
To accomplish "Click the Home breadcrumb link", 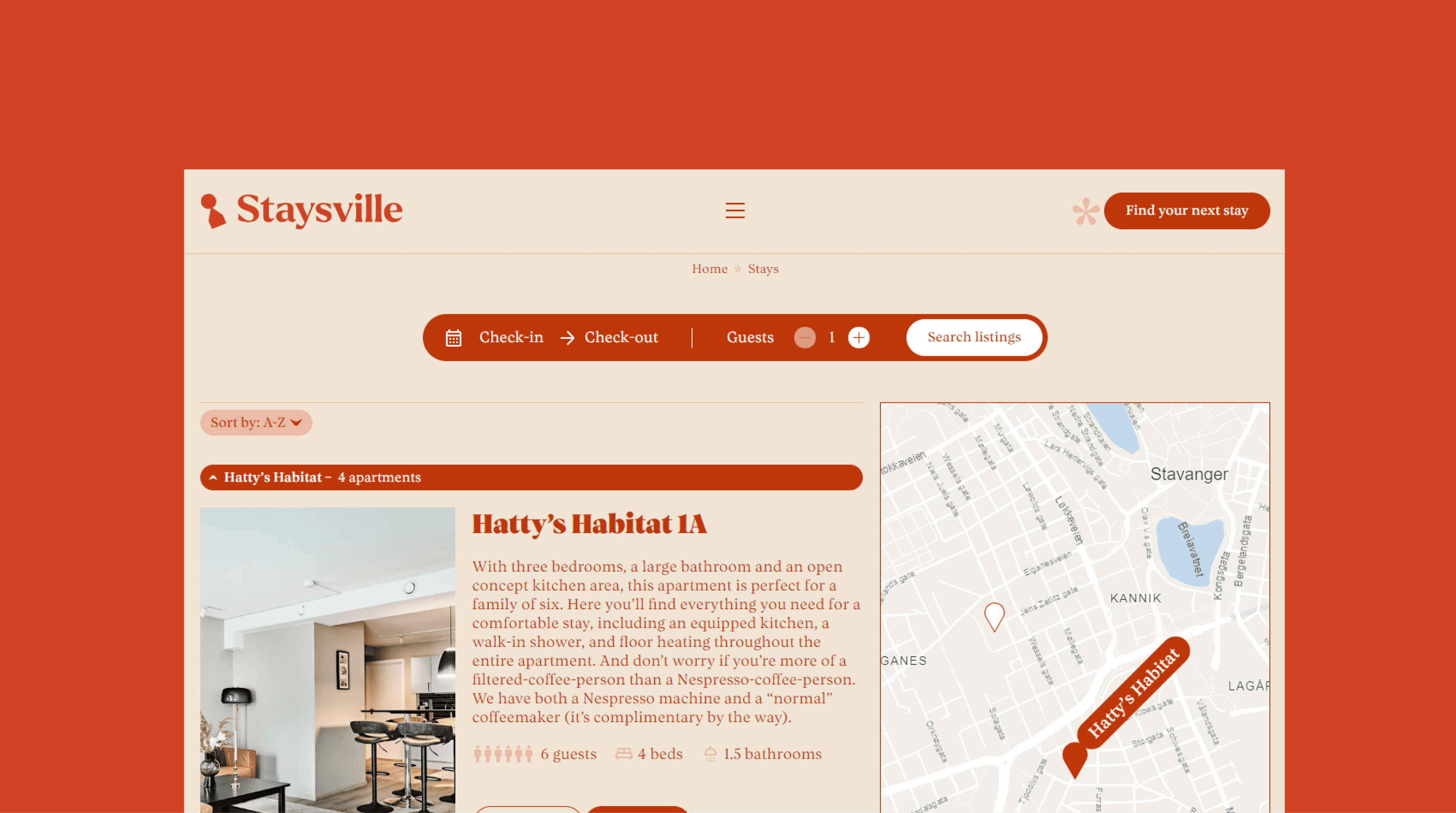I will click(x=710, y=268).
